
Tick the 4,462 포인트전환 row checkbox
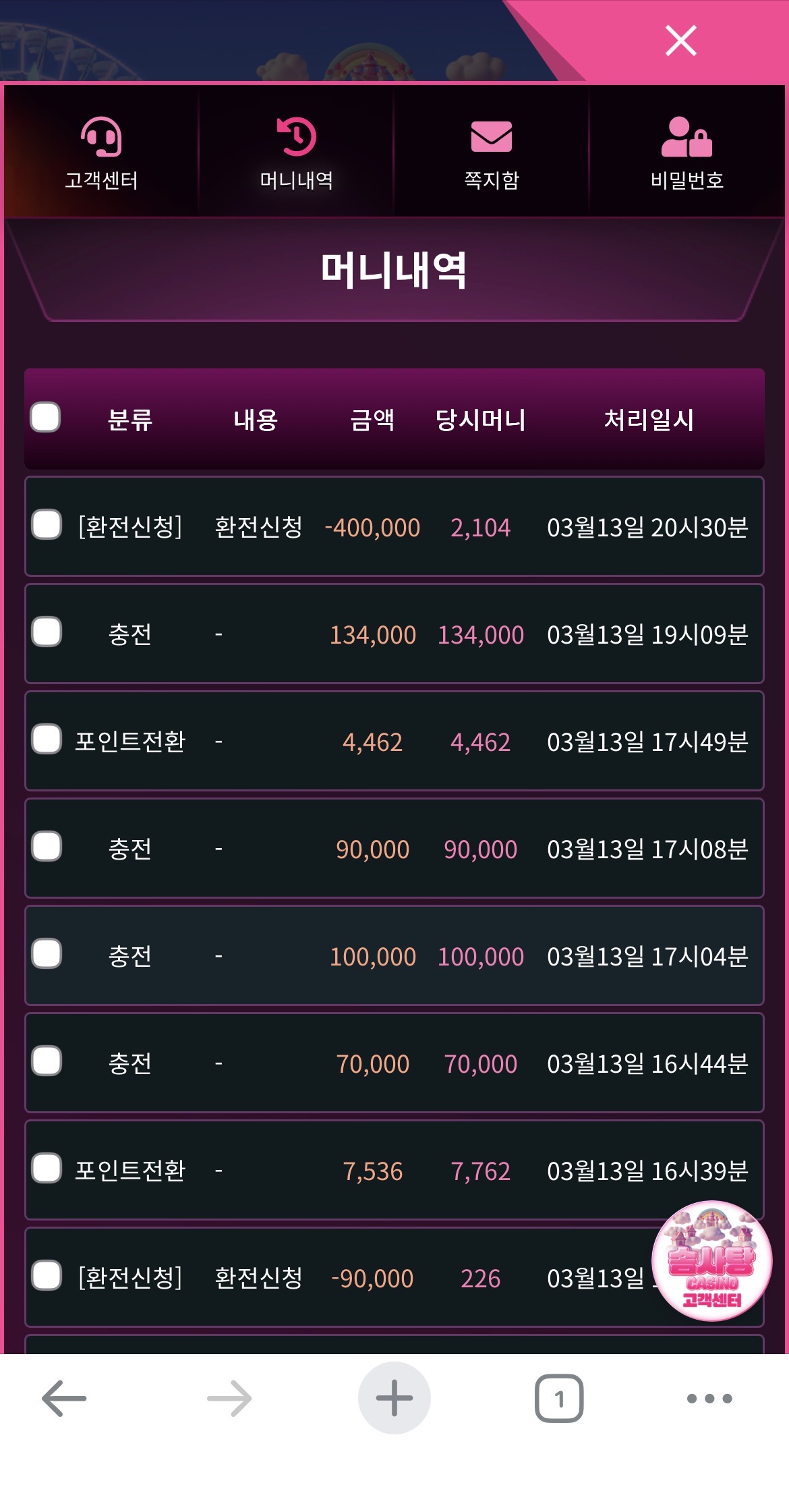(x=47, y=739)
